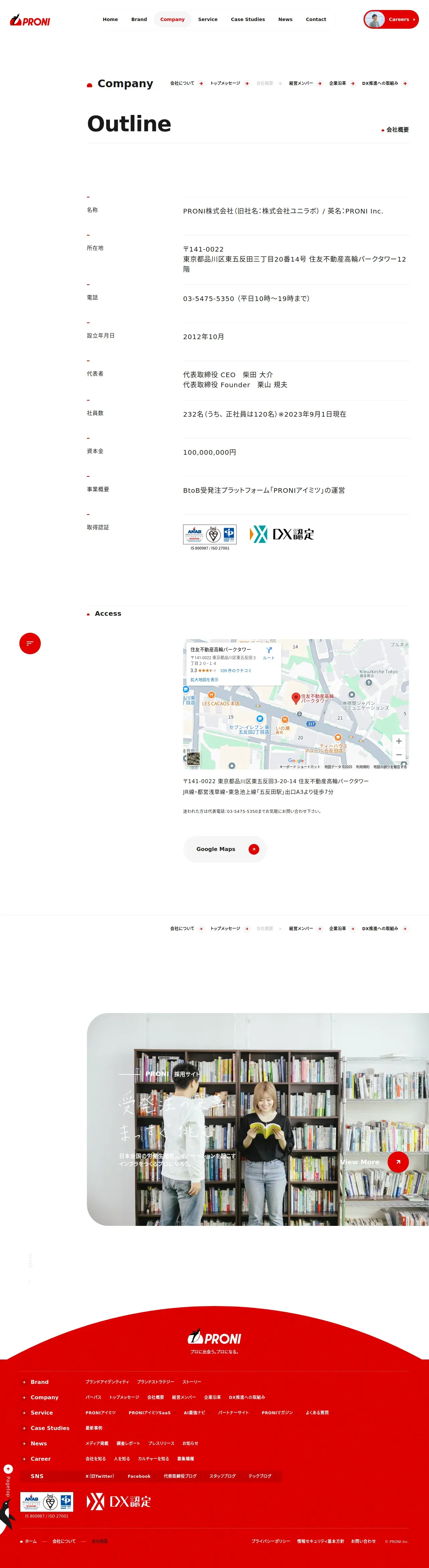
Task: Open the footer Brand heading link
Action: [x=39, y=1382]
